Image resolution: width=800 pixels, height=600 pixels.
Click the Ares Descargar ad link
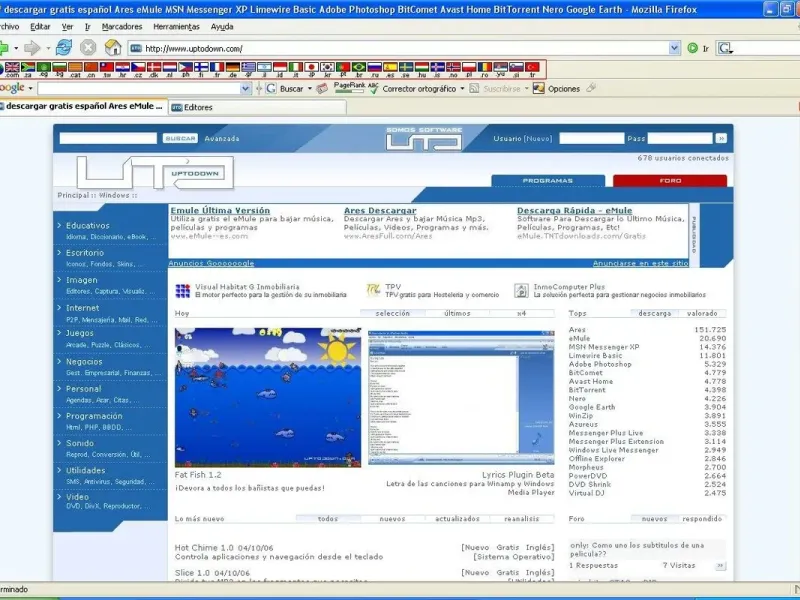[x=380, y=210]
